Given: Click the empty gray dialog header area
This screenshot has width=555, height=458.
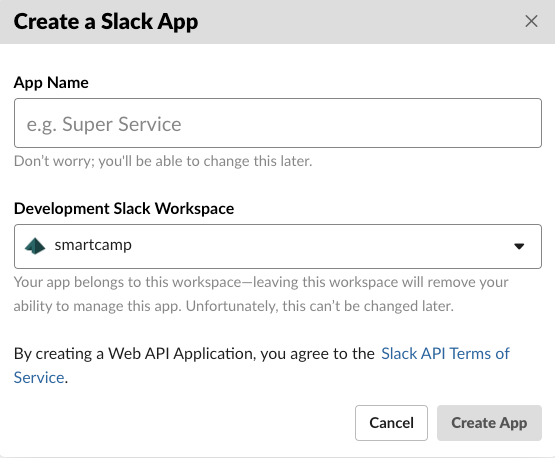Looking at the screenshot, I should coord(361,21).
